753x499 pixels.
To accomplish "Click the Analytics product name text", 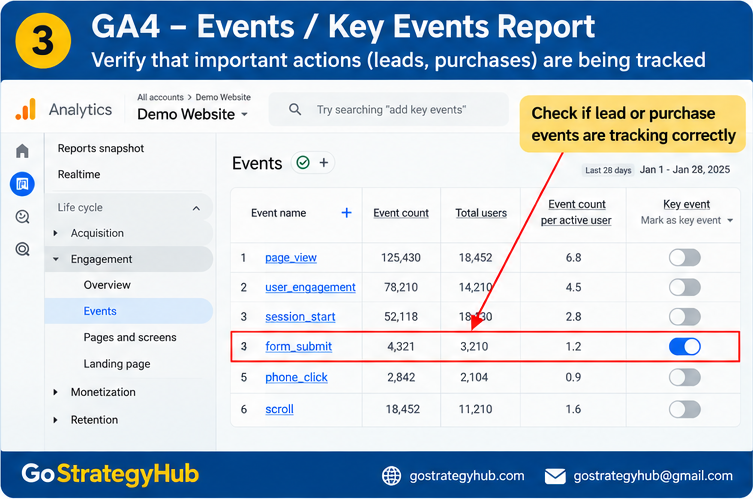I will point(80,110).
